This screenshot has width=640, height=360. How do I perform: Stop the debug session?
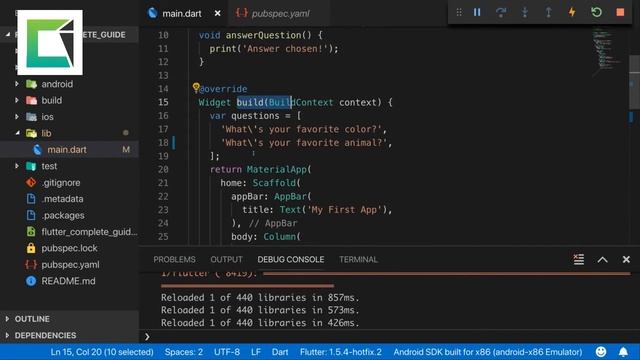point(620,12)
